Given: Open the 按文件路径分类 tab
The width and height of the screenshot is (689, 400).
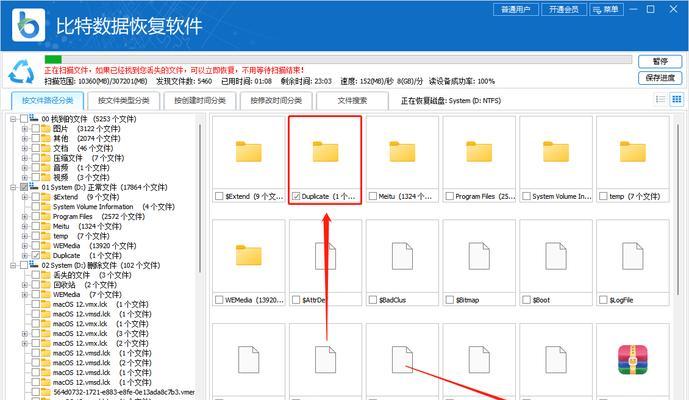Looking at the screenshot, I should coord(47,100).
